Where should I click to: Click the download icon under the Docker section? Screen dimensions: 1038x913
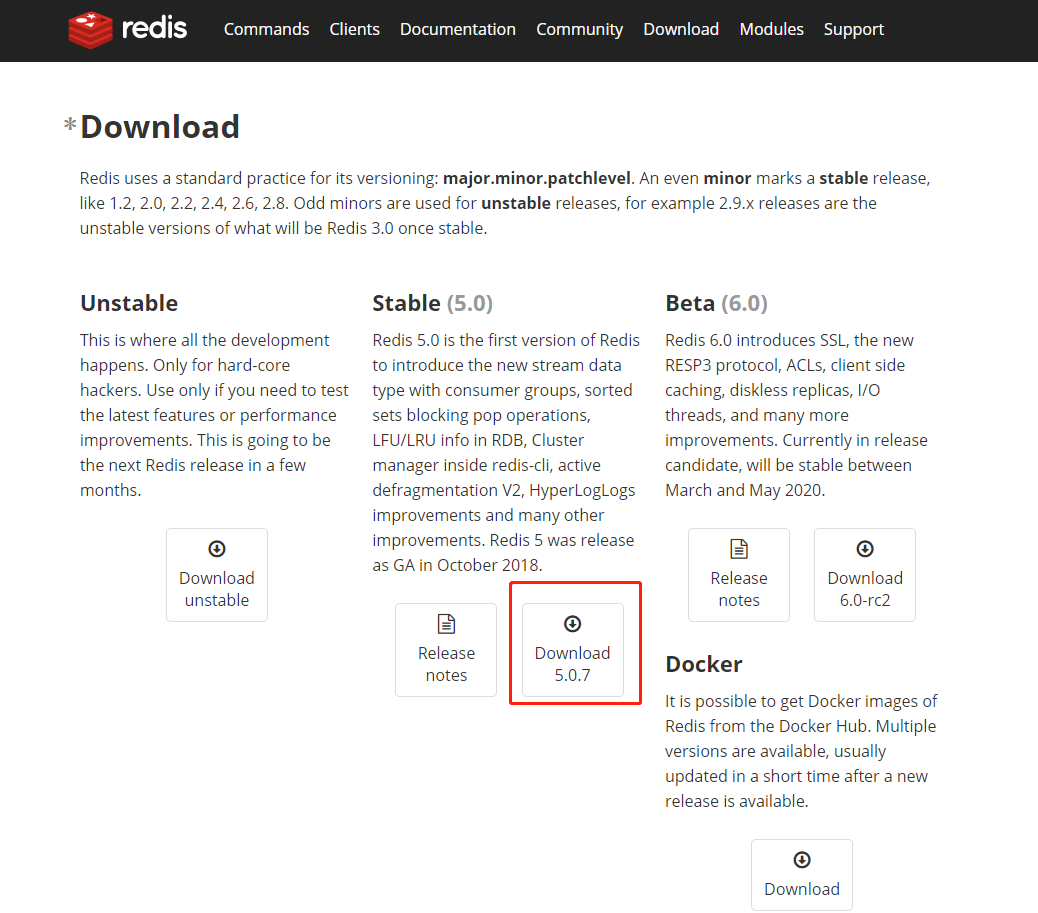(x=801, y=859)
